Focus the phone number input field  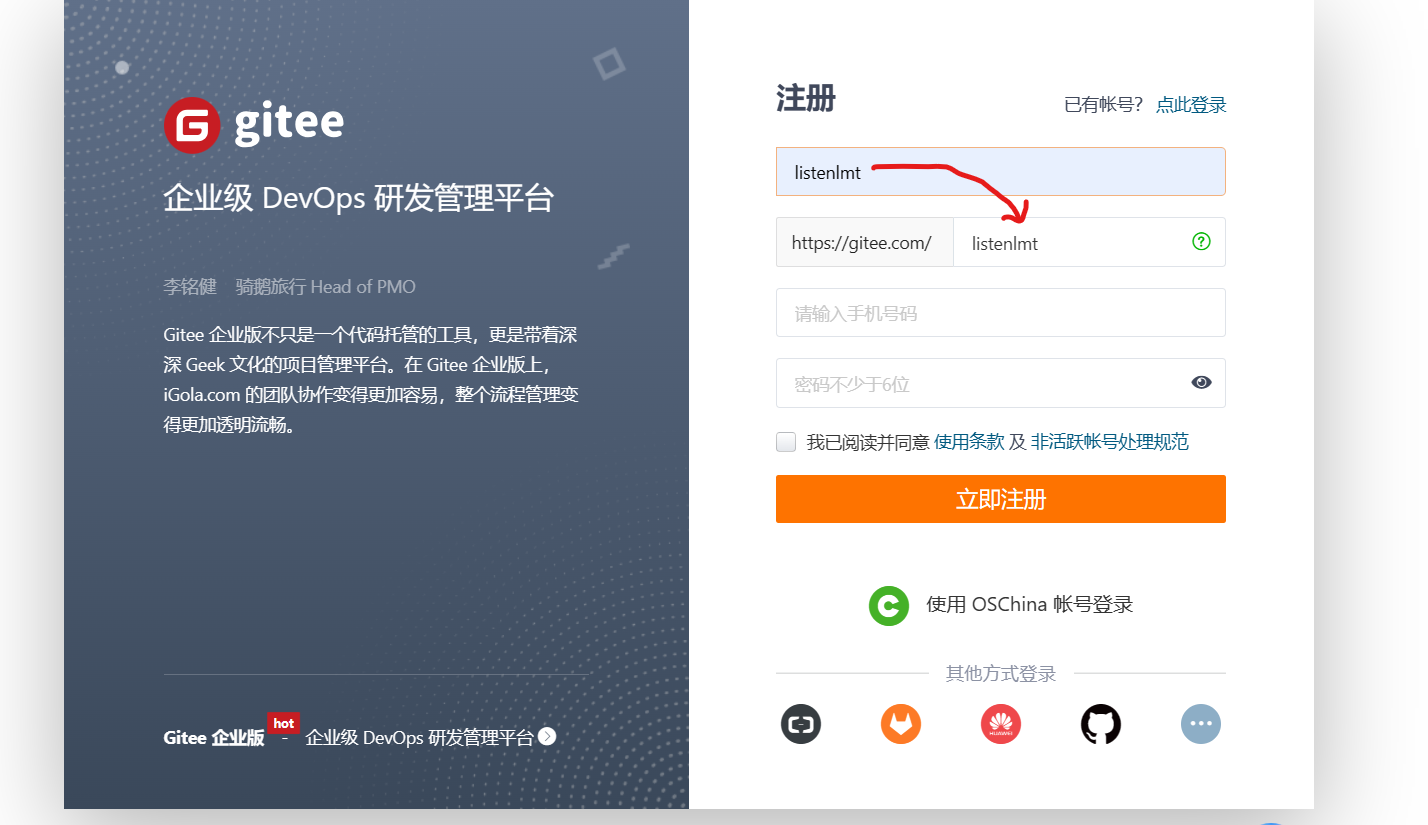(1000, 312)
